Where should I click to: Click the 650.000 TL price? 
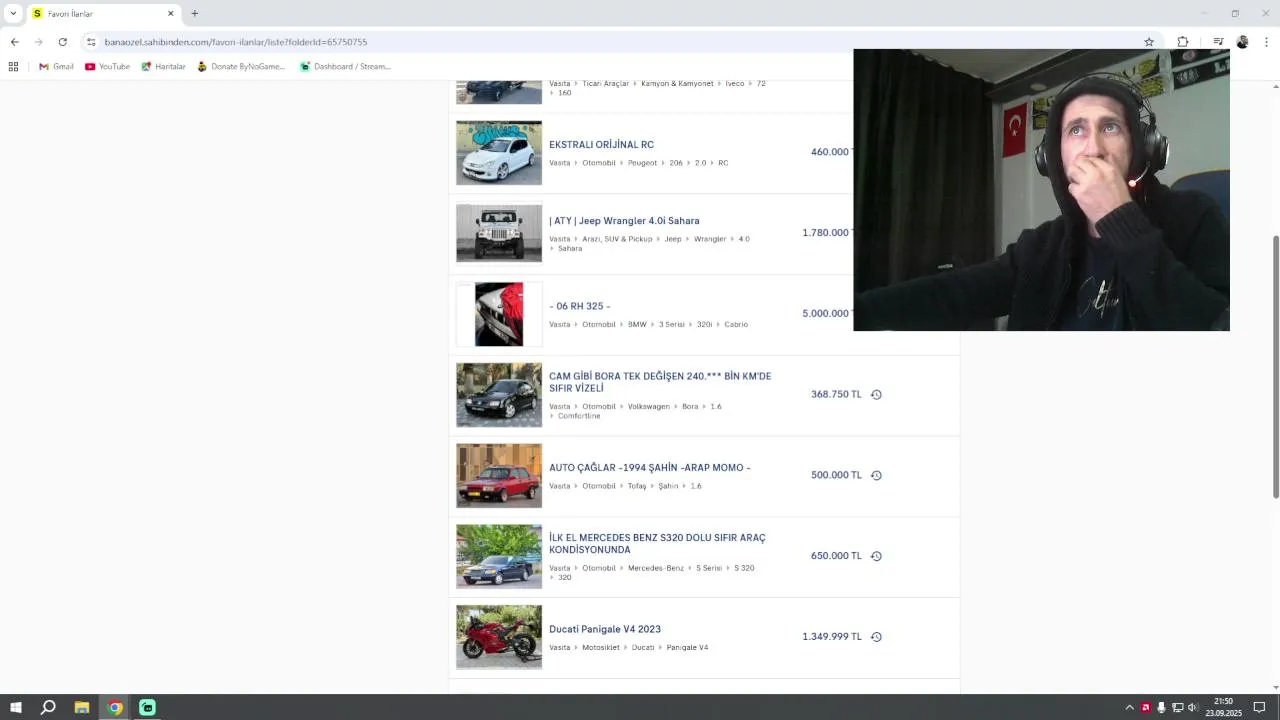click(x=836, y=556)
